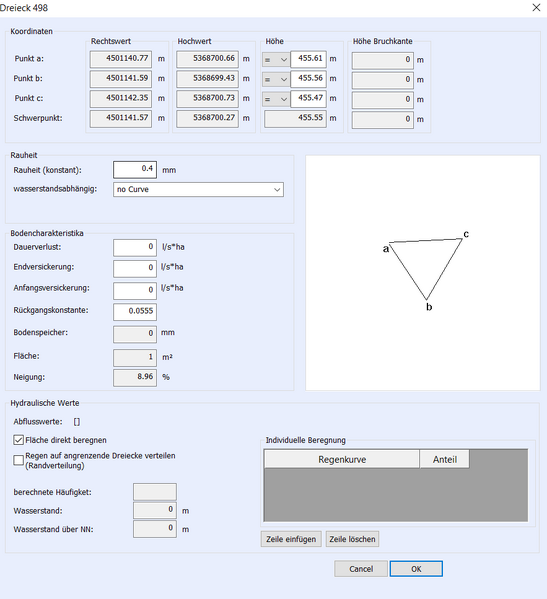The width and height of the screenshot is (547, 599).
Task: Click the Cancel button
Action: (x=361, y=569)
